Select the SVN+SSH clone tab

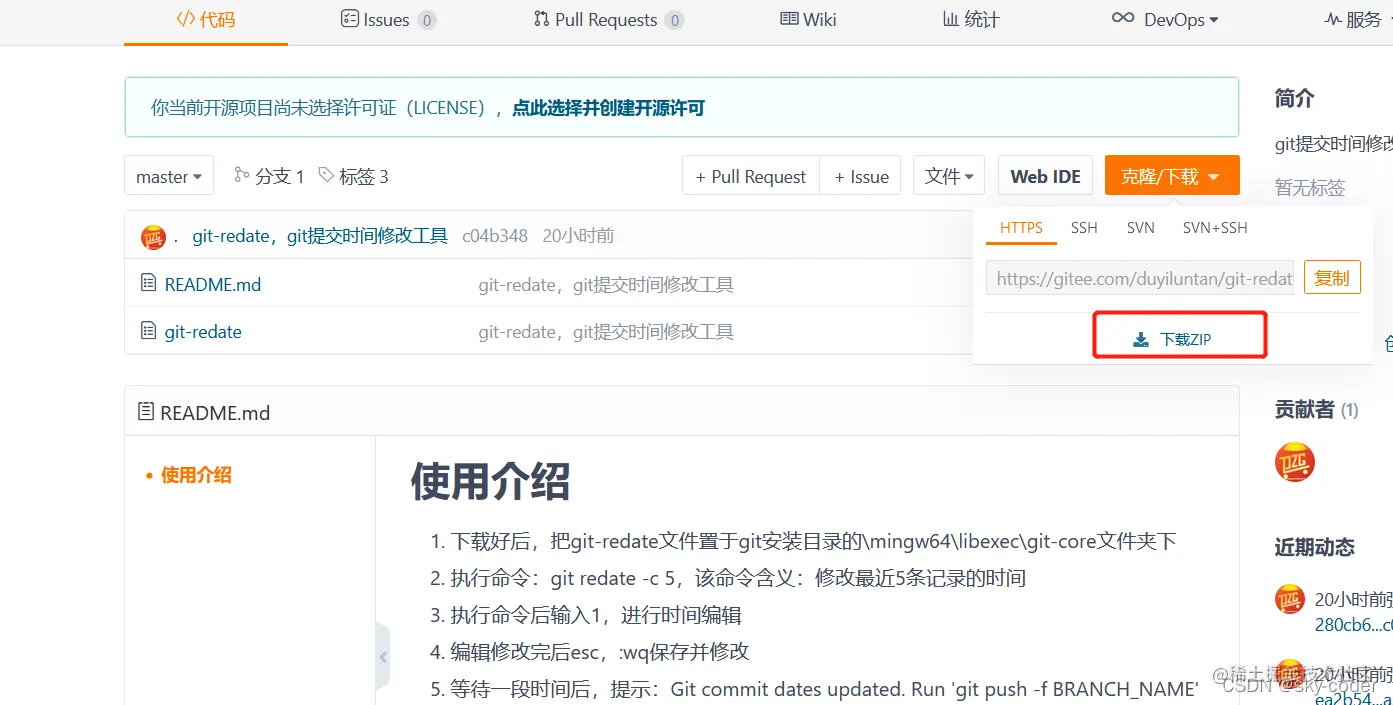tap(1215, 228)
